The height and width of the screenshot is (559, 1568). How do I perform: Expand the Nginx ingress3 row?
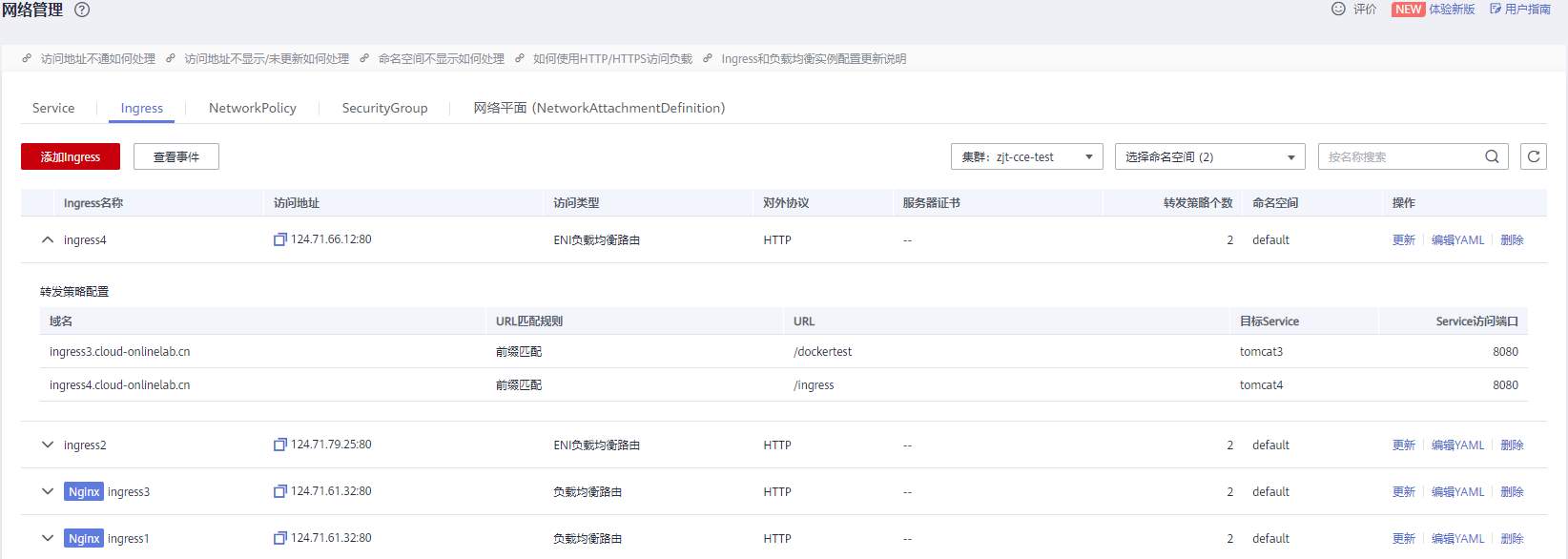(48, 491)
